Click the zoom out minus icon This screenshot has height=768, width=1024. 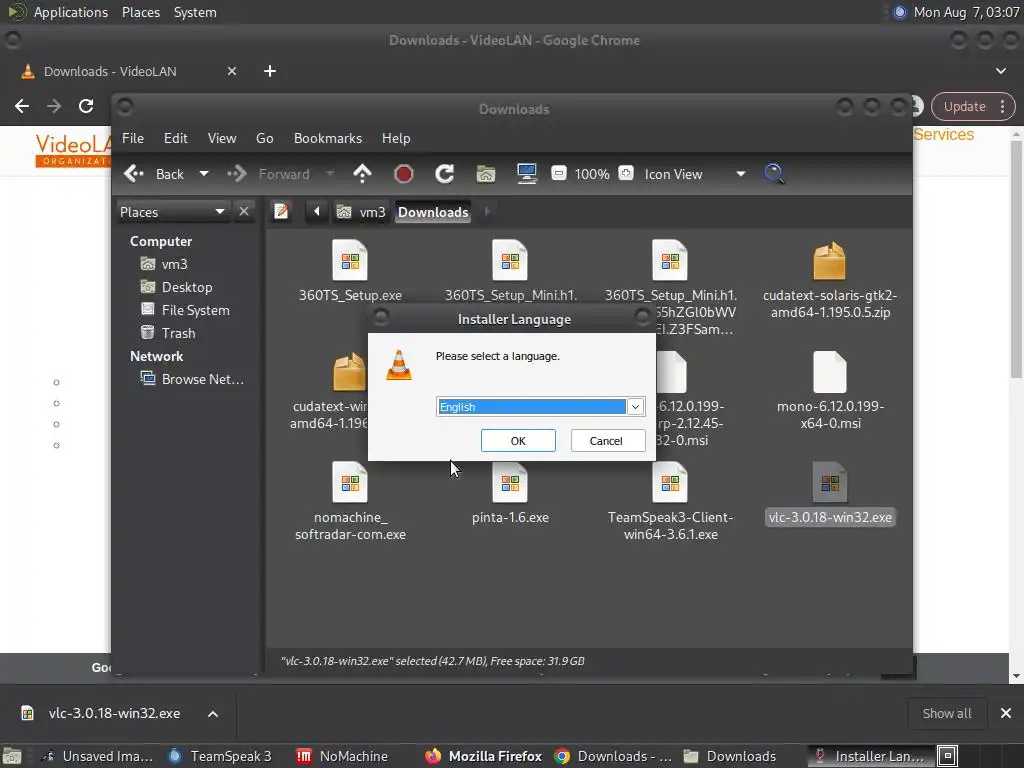[x=559, y=174]
